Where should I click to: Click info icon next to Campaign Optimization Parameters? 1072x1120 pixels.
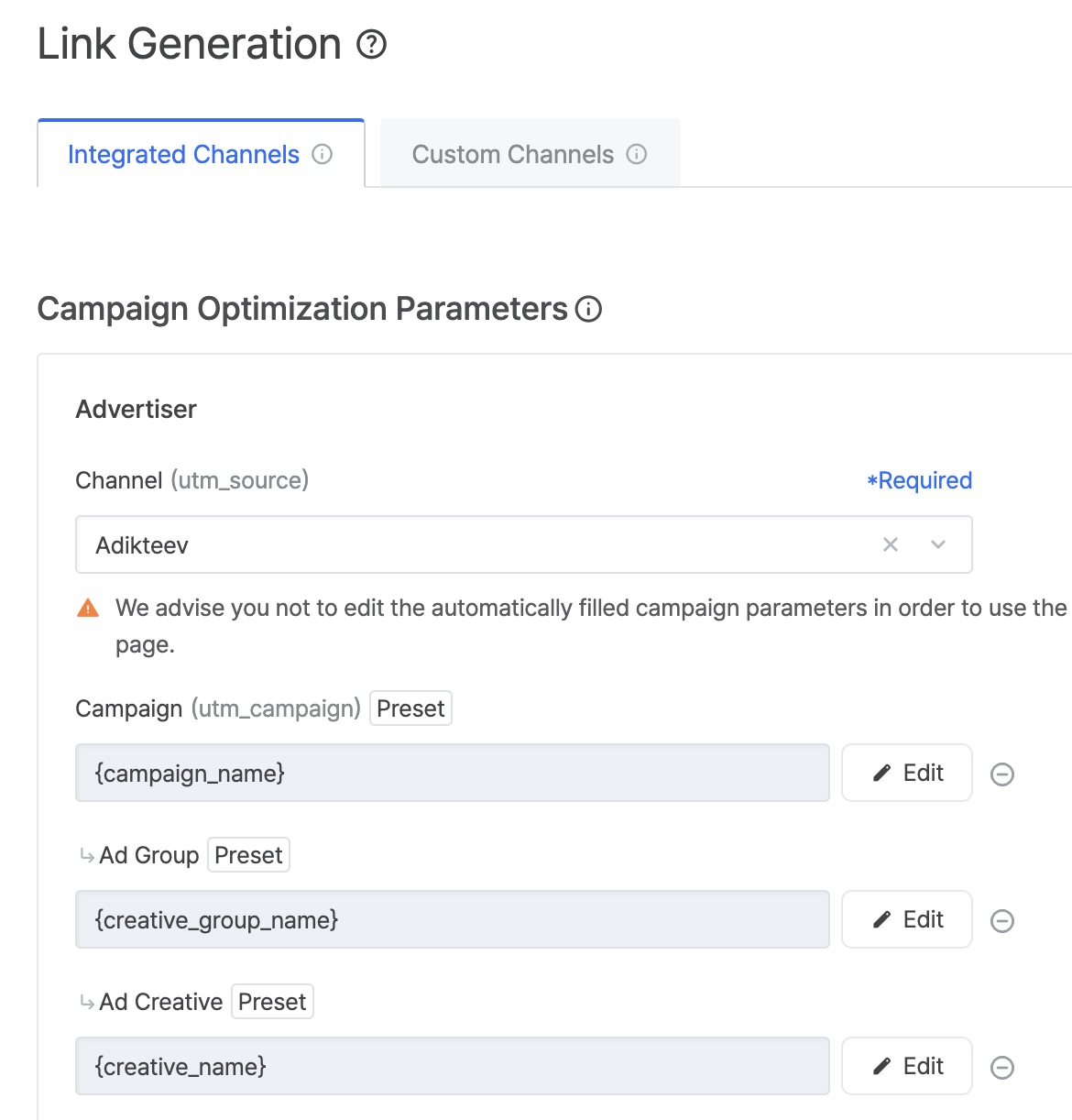pyautogui.click(x=588, y=310)
